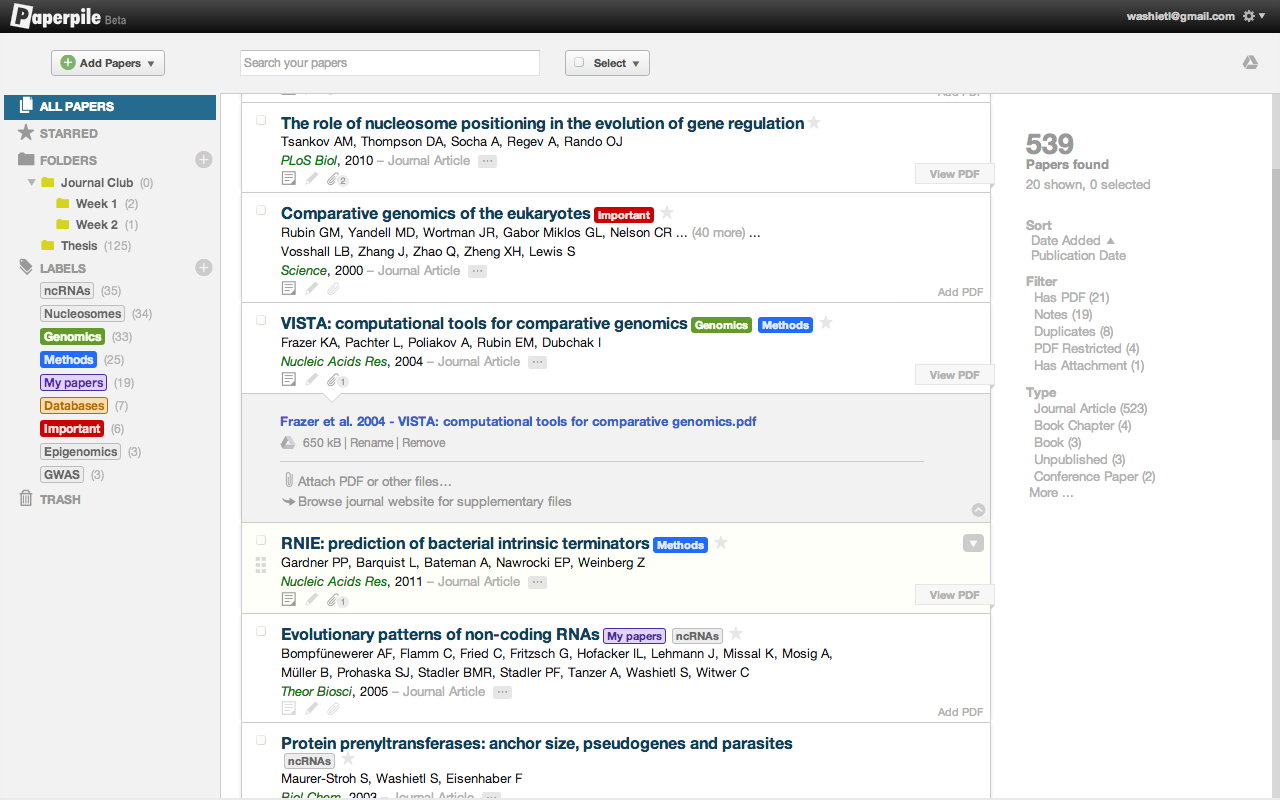Switch to the STARRED view
Image resolution: width=1280 pixels, height=800 pixels.
tap(65, 133)
